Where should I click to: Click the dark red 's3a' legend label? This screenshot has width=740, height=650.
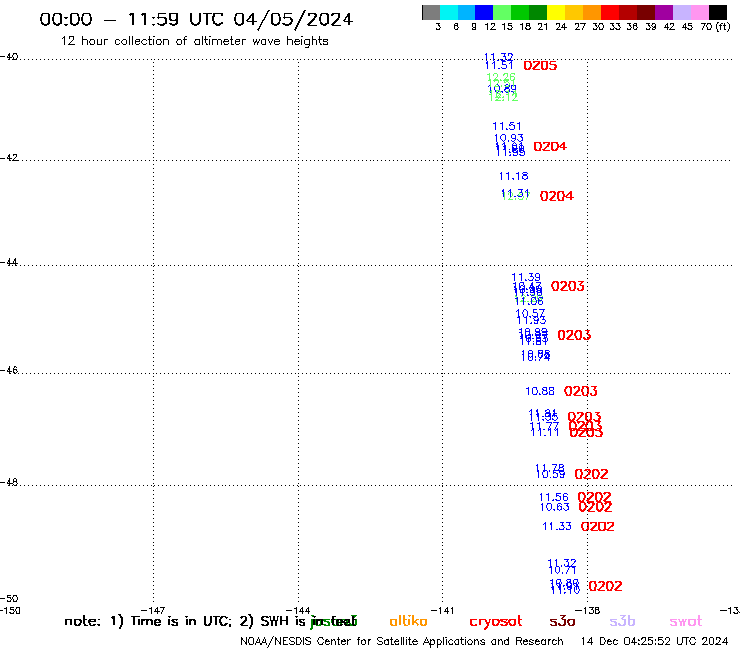click(562, 621)
